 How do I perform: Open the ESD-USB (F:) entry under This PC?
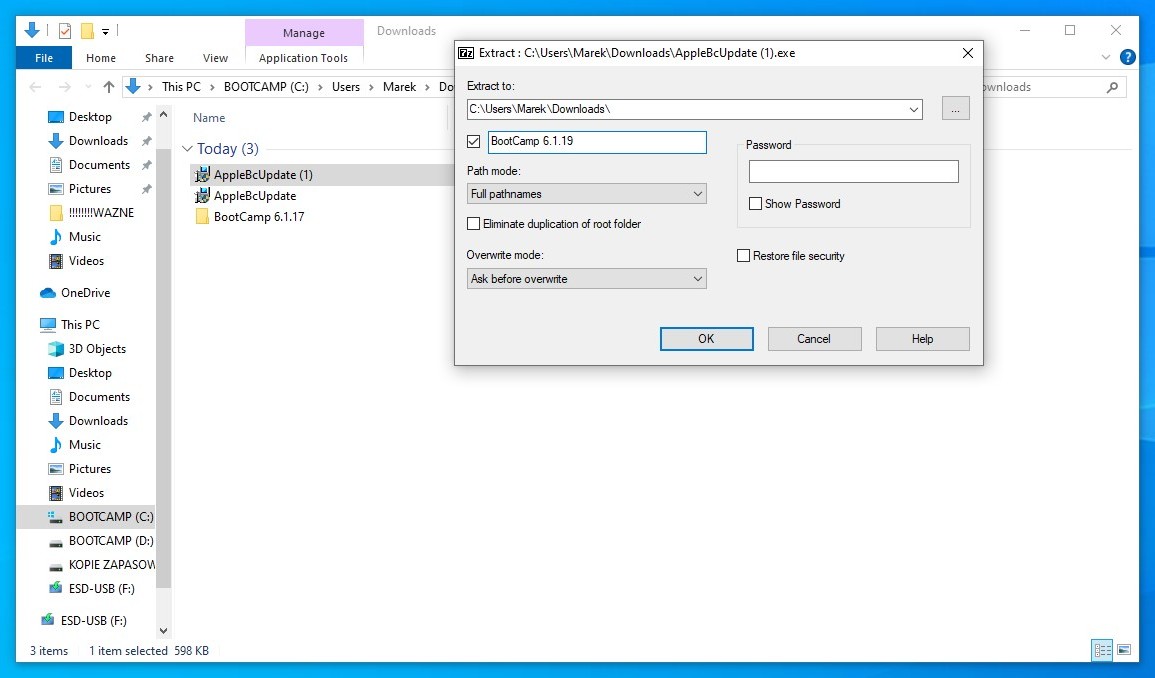point(92,589)
